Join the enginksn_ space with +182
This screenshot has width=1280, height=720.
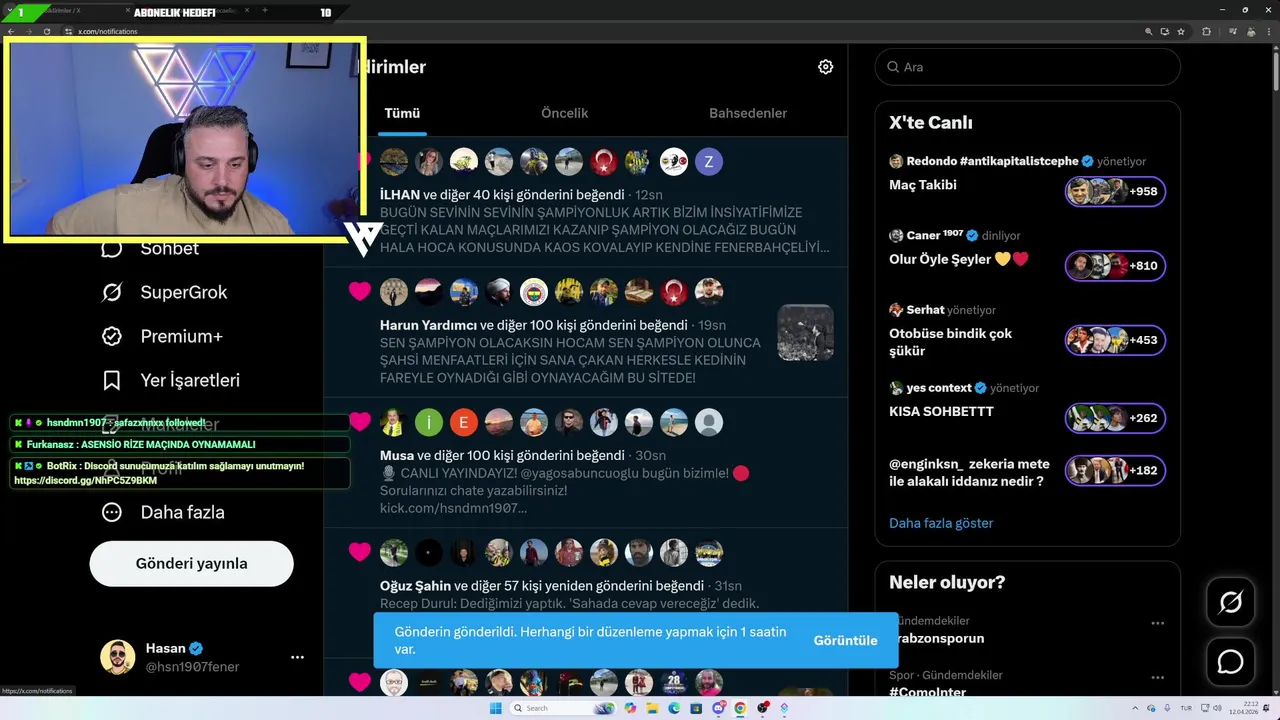pyautogui.click(x=1115, y=470)
